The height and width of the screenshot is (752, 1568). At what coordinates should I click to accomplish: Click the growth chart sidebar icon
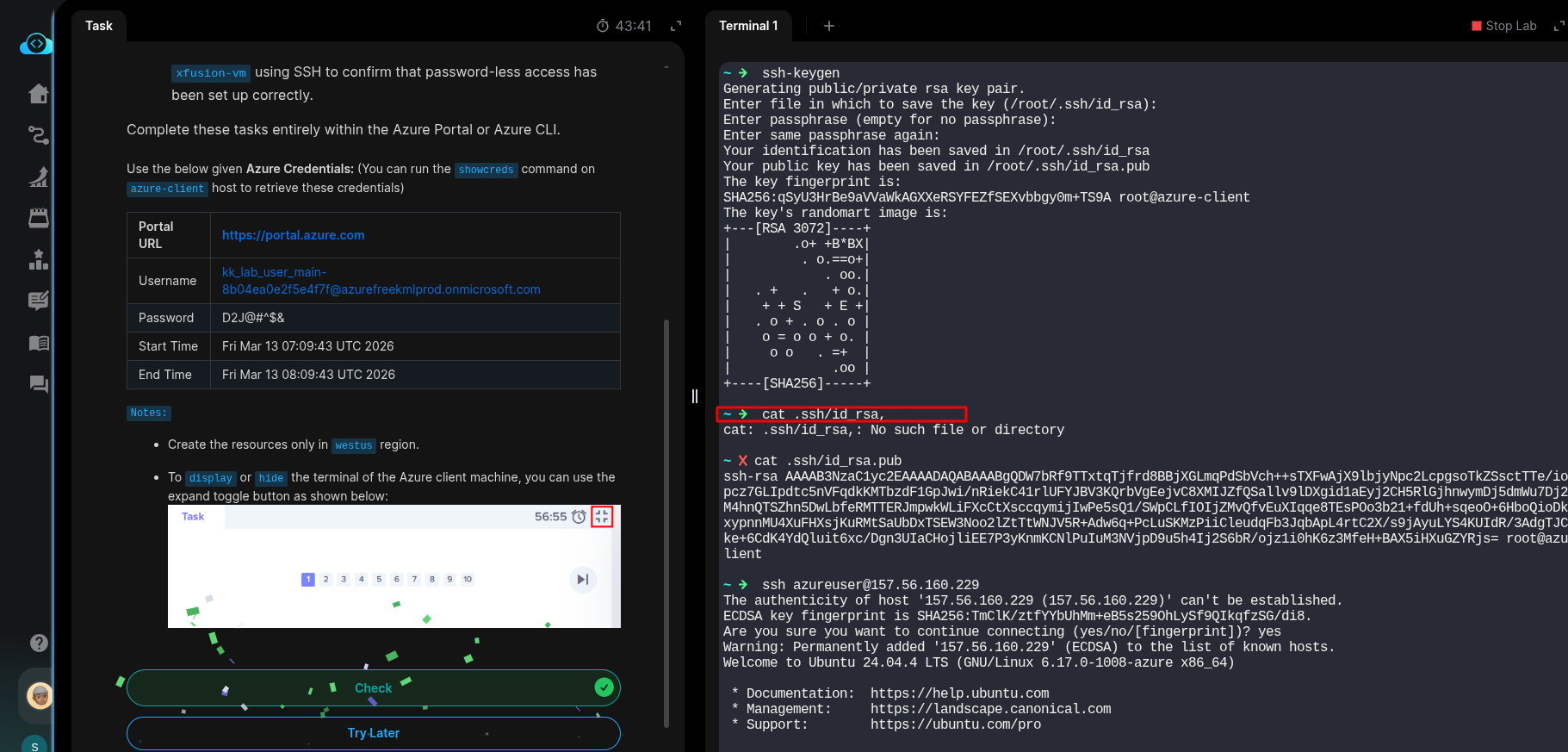[x=39, y=177]
